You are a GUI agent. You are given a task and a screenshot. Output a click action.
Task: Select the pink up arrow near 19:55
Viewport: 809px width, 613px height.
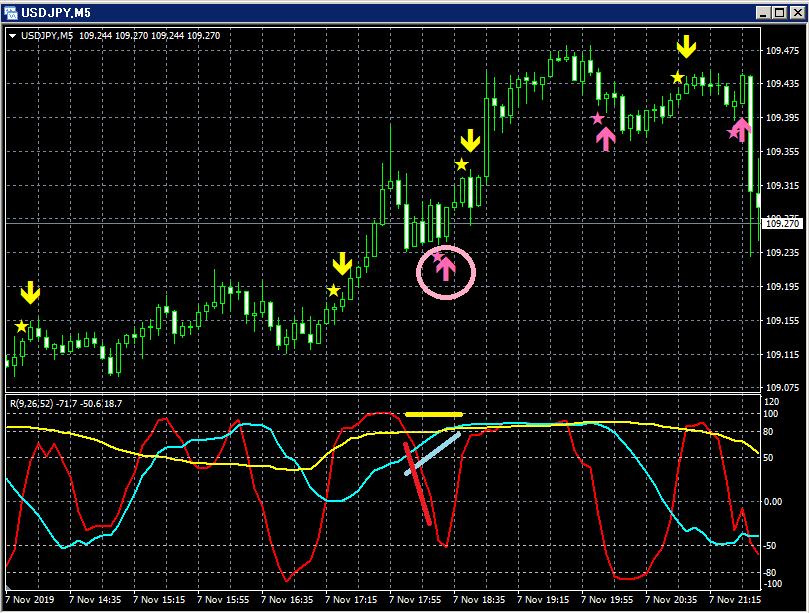pos(606,139)
